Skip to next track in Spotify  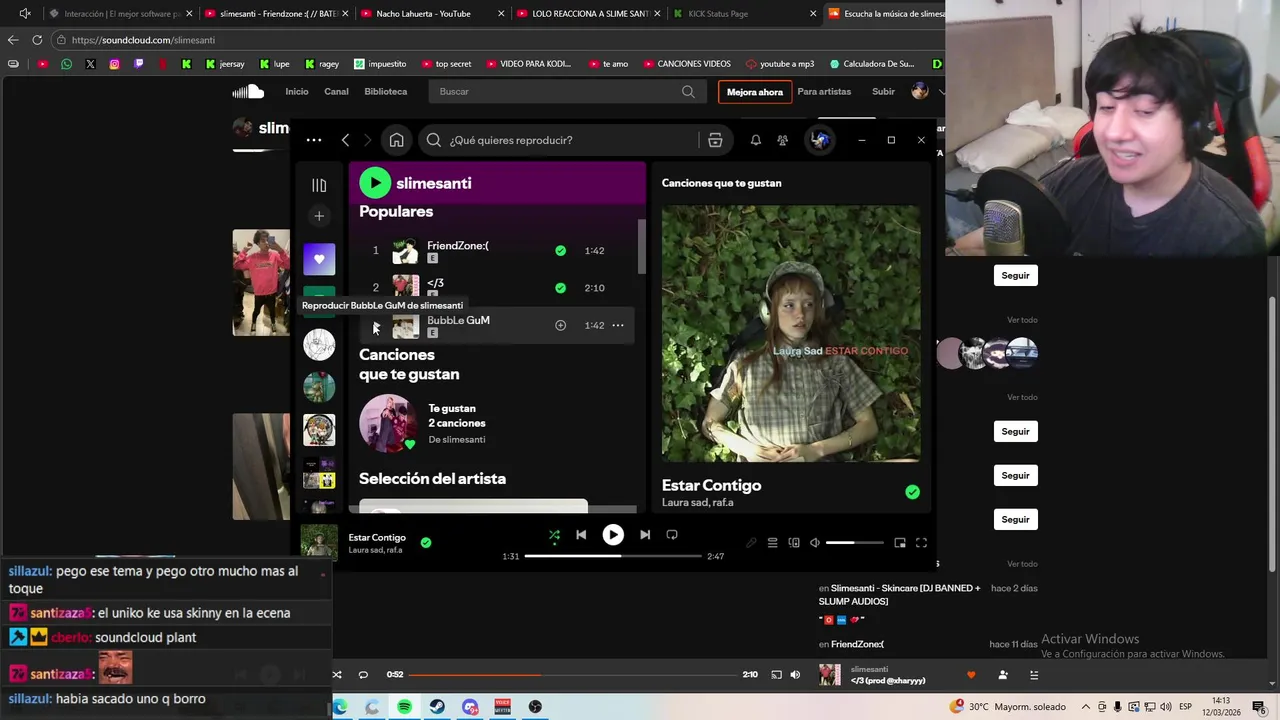(645, 535)
